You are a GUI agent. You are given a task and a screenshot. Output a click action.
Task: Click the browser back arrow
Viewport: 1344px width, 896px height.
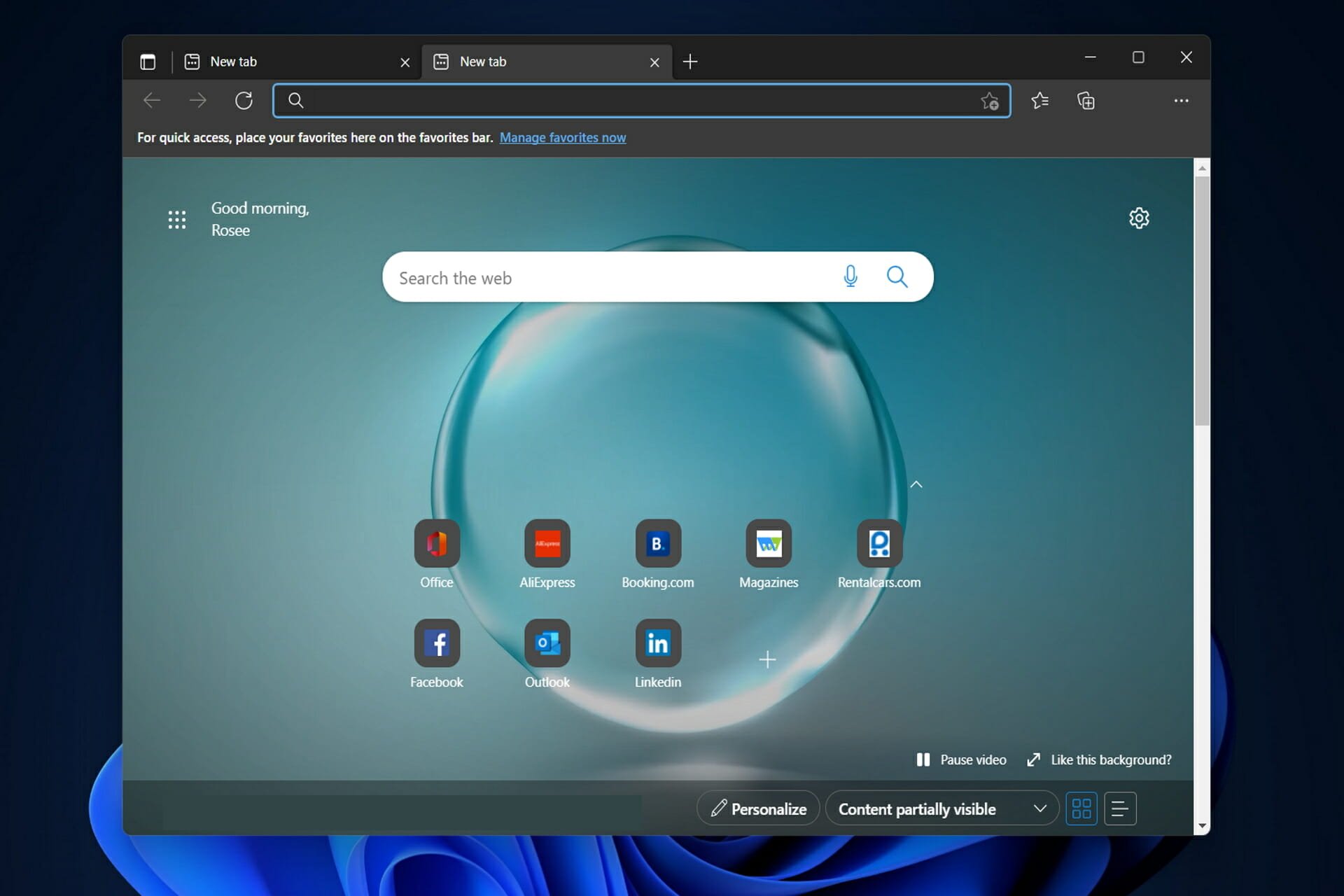pyautogui.click(x=152, y=101)
